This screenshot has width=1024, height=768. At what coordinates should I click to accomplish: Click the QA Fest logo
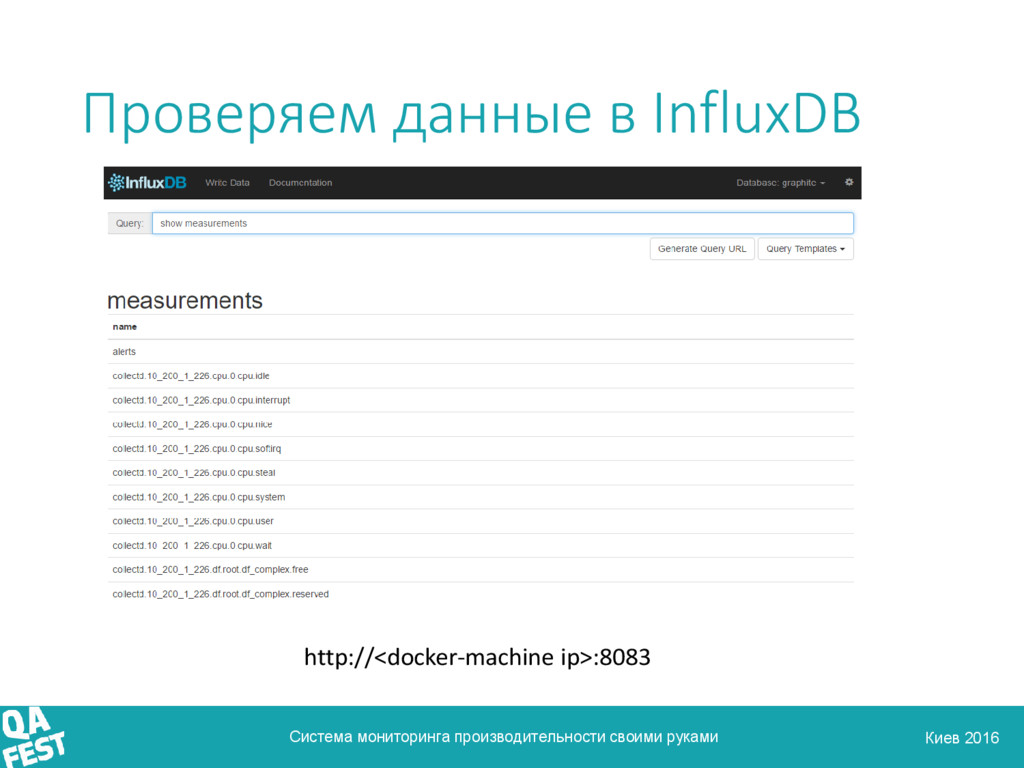point(33,737)
